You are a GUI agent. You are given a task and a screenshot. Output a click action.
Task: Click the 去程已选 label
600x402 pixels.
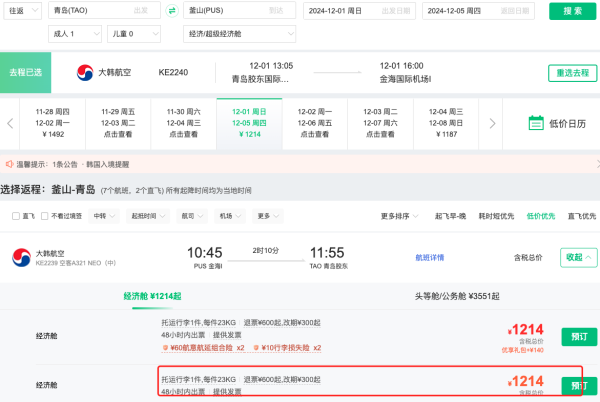25,73
